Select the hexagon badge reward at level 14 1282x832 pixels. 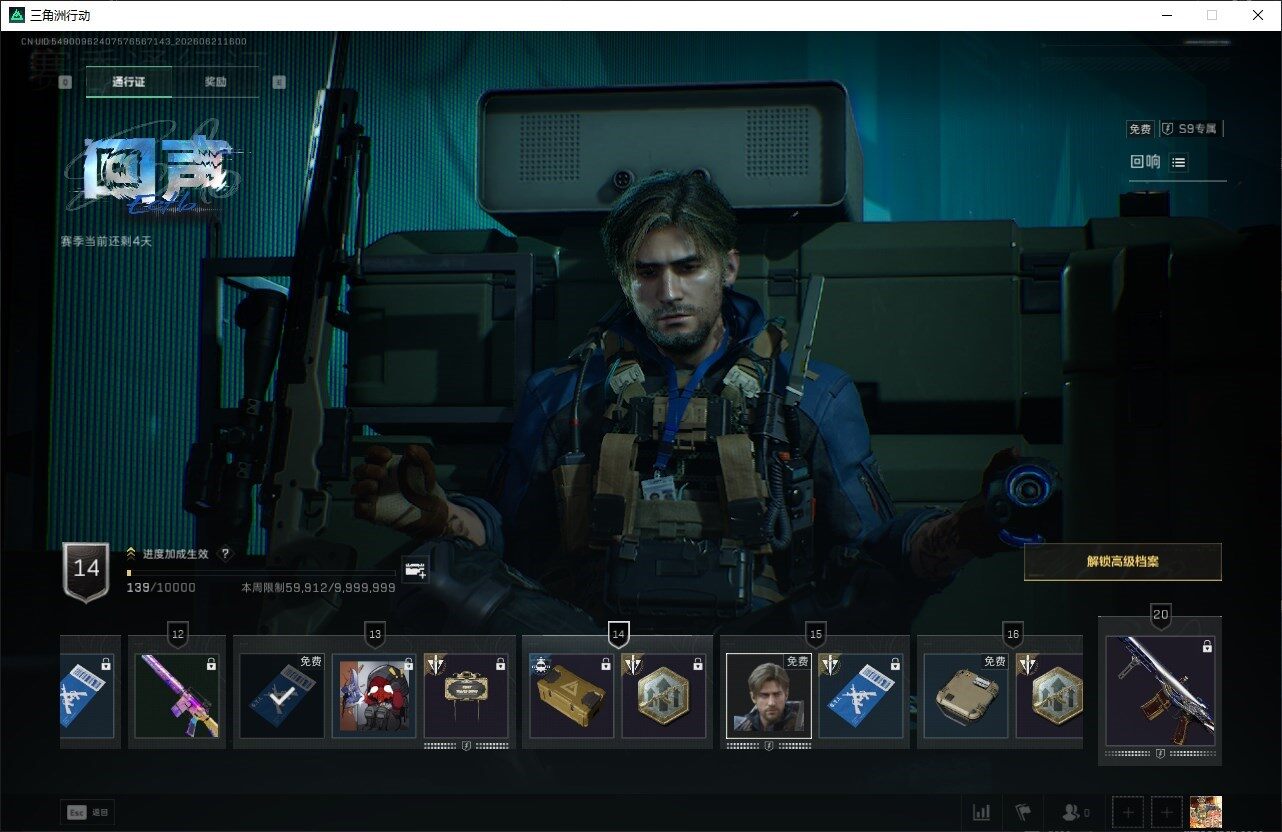click(664, 695)
